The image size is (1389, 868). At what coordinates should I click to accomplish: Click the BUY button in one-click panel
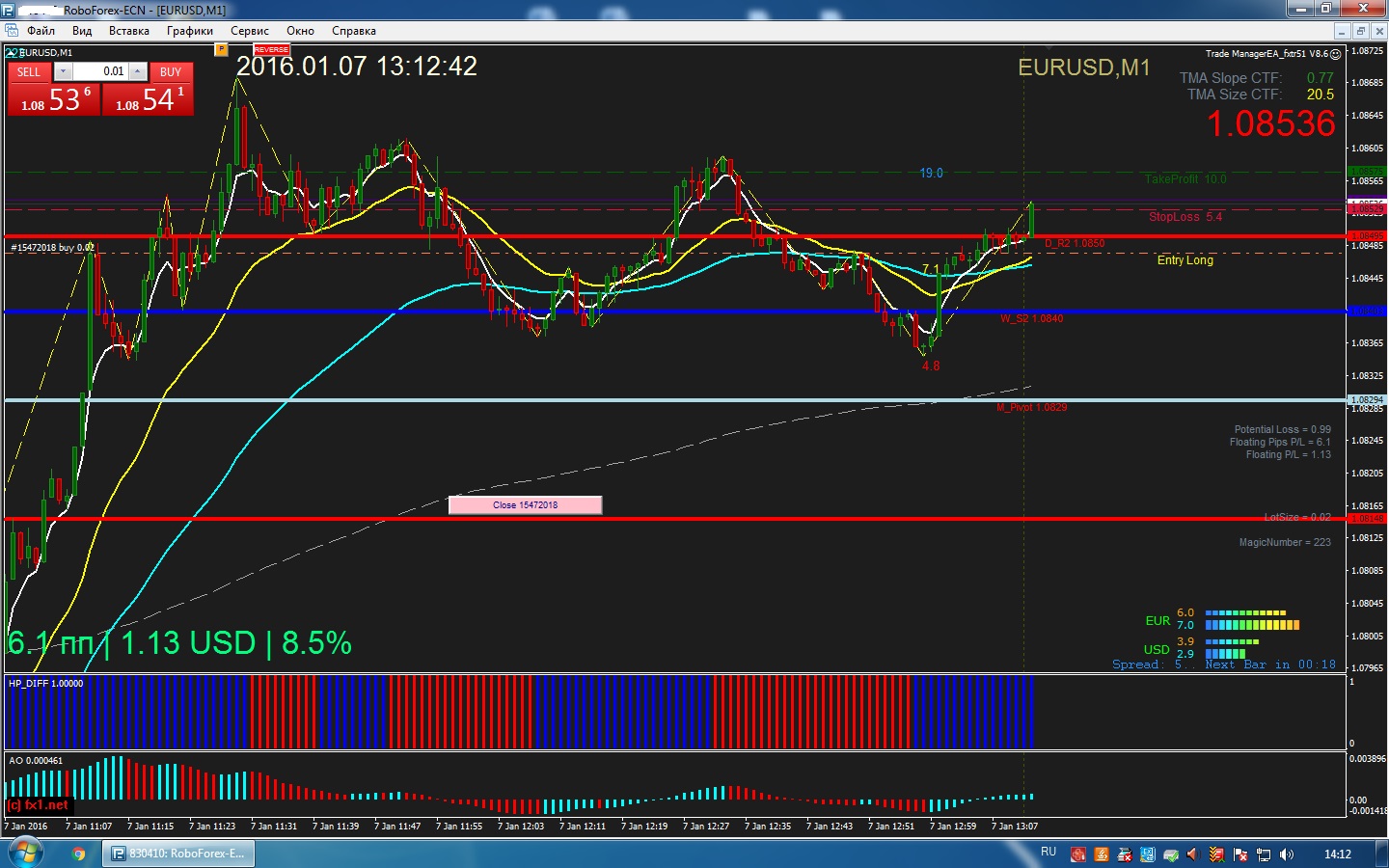[171, 72]
